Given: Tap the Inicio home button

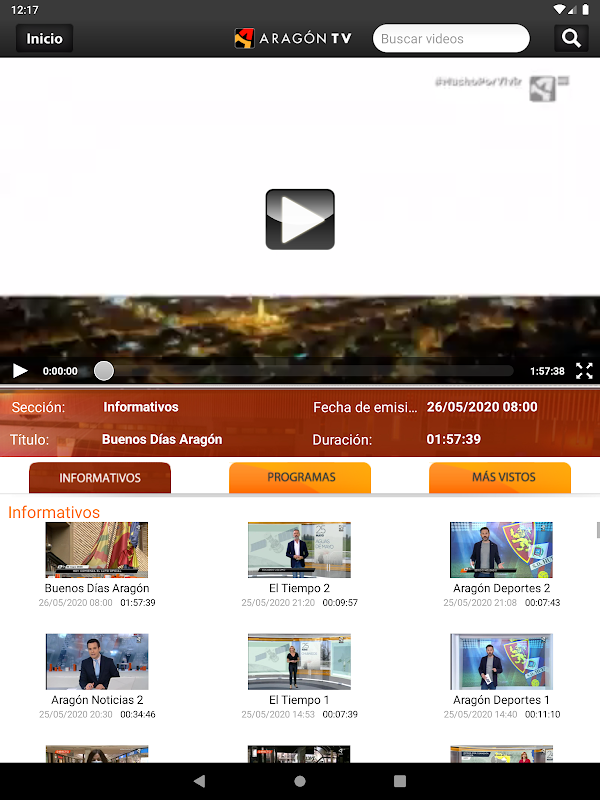Looking at the screenshot, I should click(x=44, y=38).
